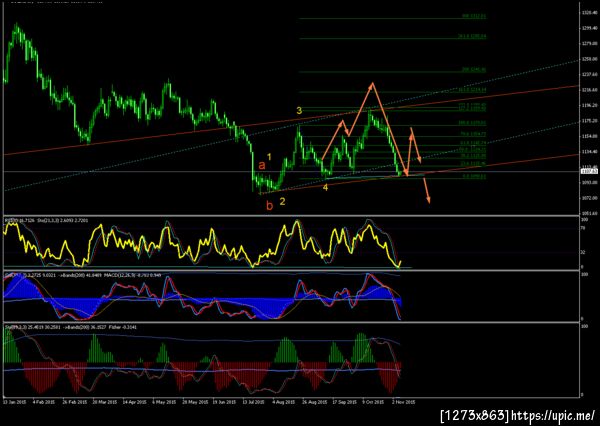
Task: Click the '13 Jan 2015' date label
Action: coord(15,402)
